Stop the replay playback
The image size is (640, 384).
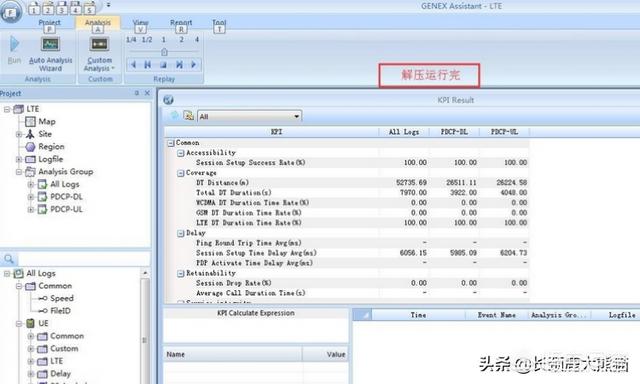coord(163,64)
